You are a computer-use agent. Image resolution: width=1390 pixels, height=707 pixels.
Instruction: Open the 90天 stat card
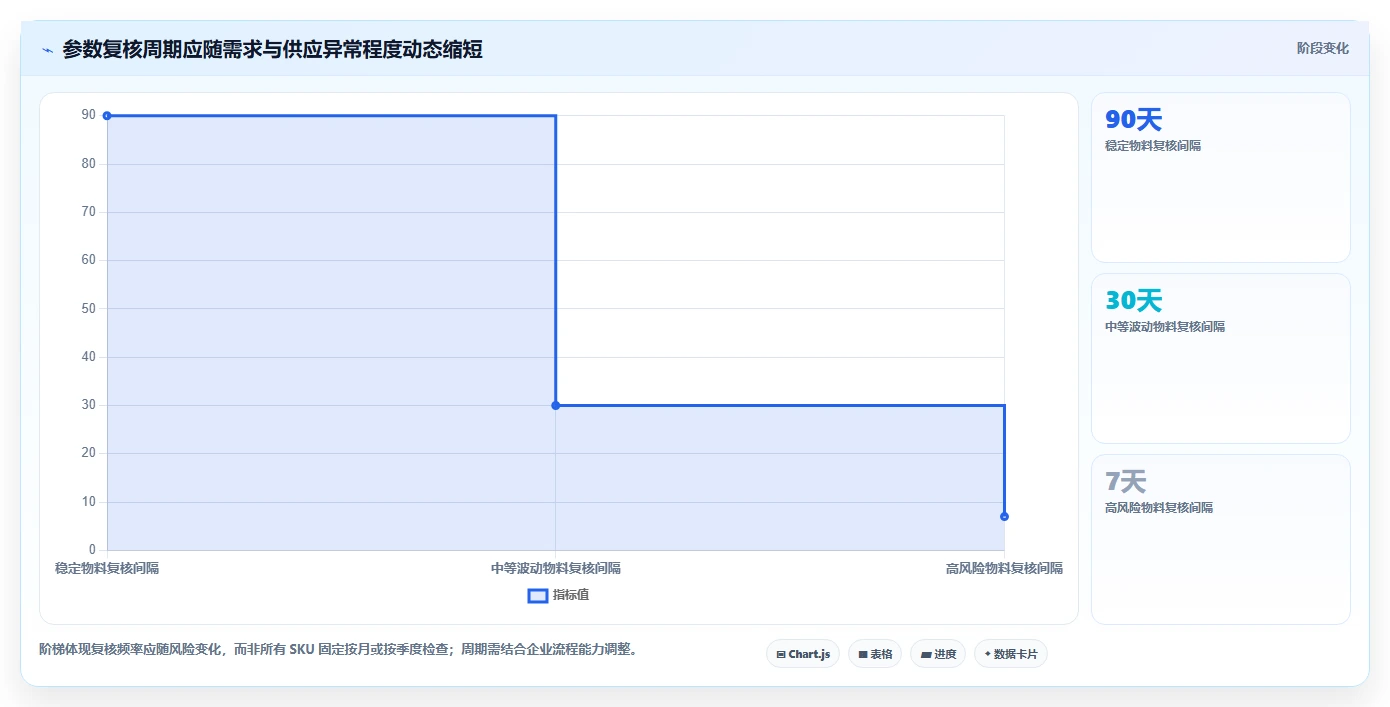pos(1221,178)
